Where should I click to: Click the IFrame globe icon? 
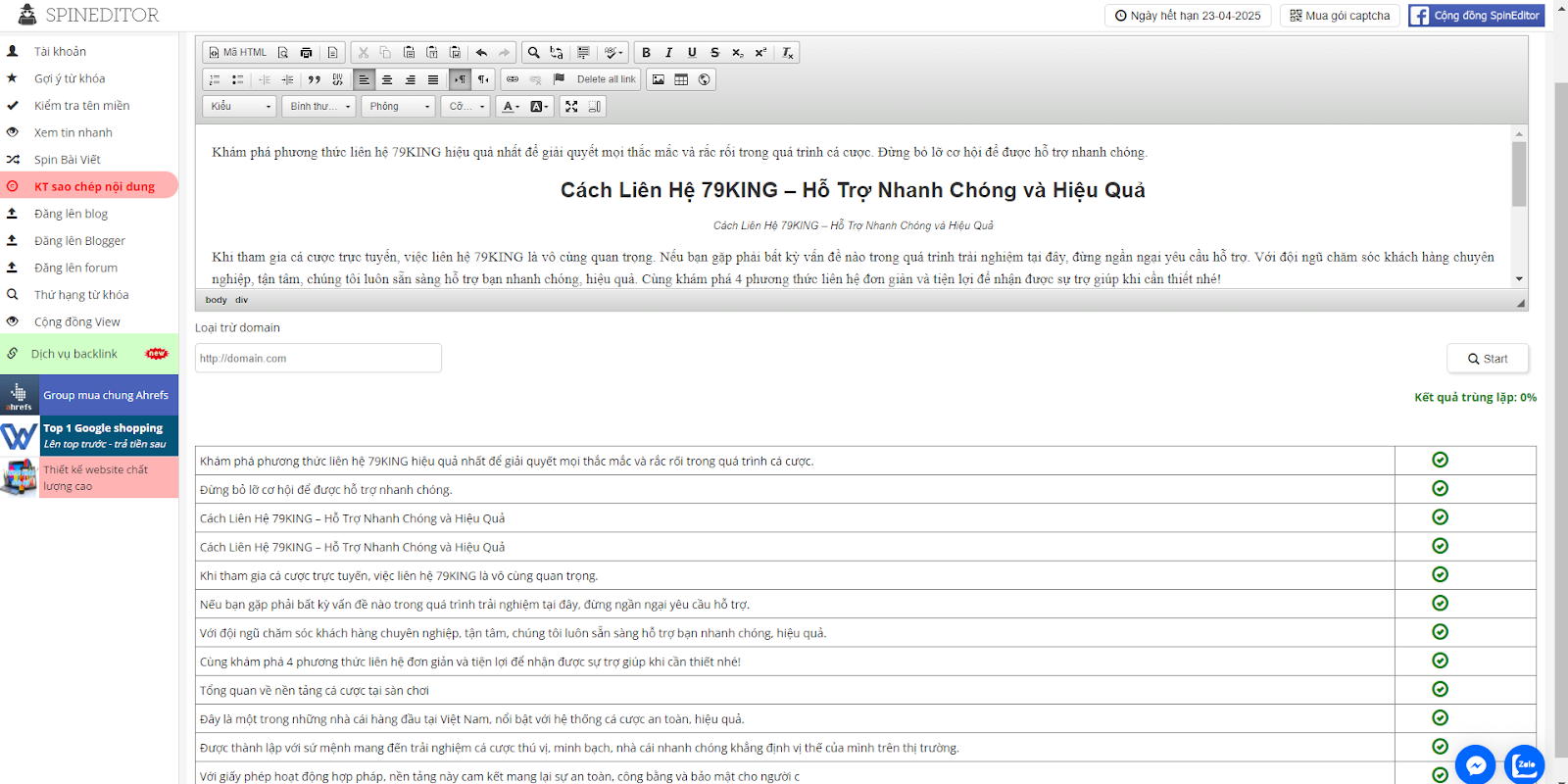click(704, 79)
